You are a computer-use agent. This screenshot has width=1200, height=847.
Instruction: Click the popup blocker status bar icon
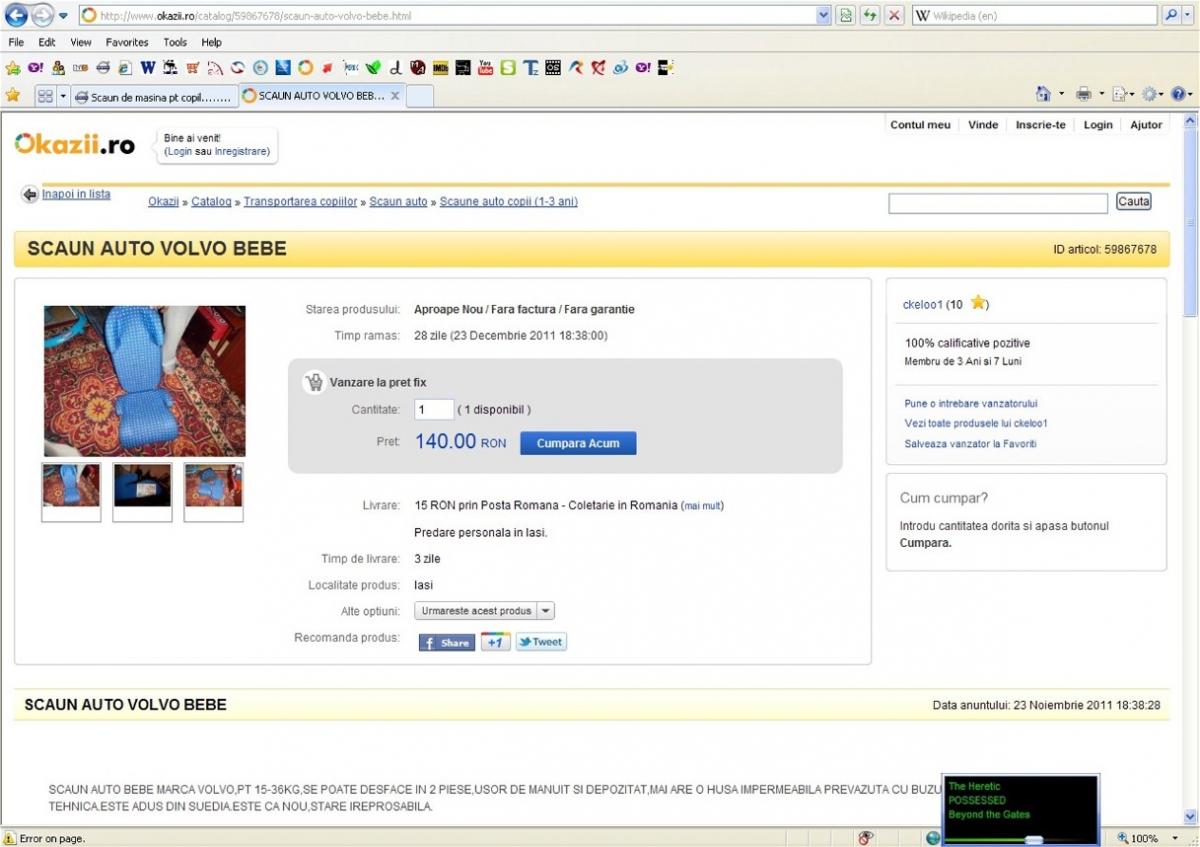coord(866,838)
